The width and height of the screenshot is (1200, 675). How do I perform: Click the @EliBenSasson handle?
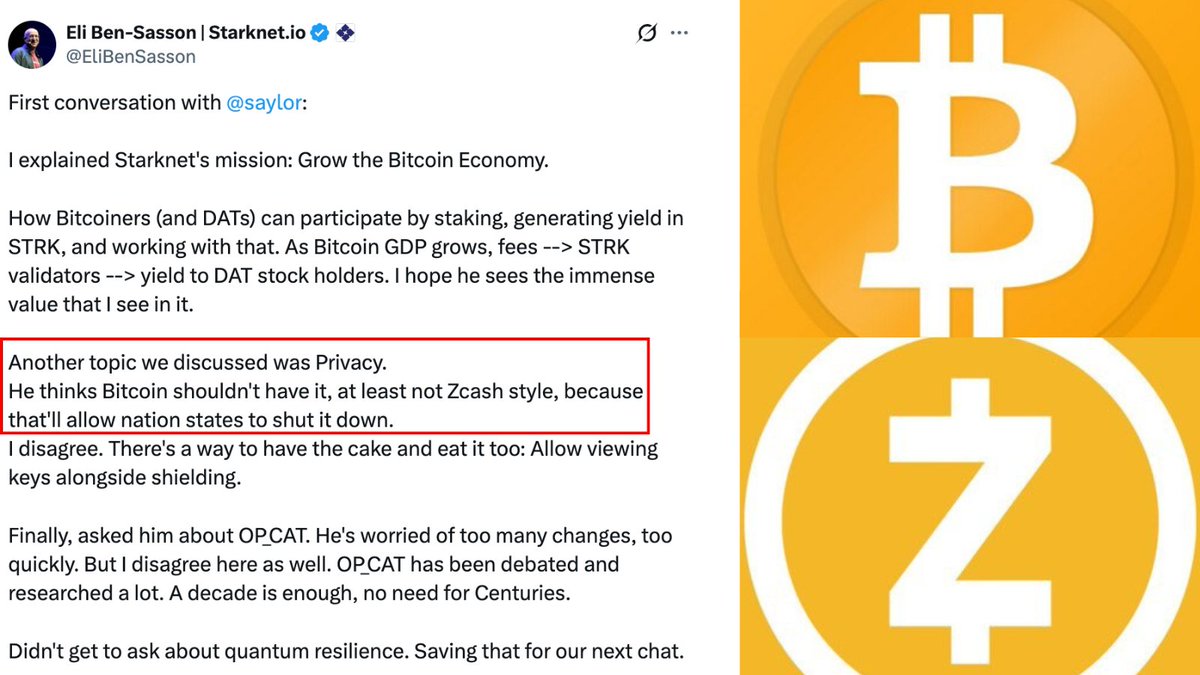point(131,57)
